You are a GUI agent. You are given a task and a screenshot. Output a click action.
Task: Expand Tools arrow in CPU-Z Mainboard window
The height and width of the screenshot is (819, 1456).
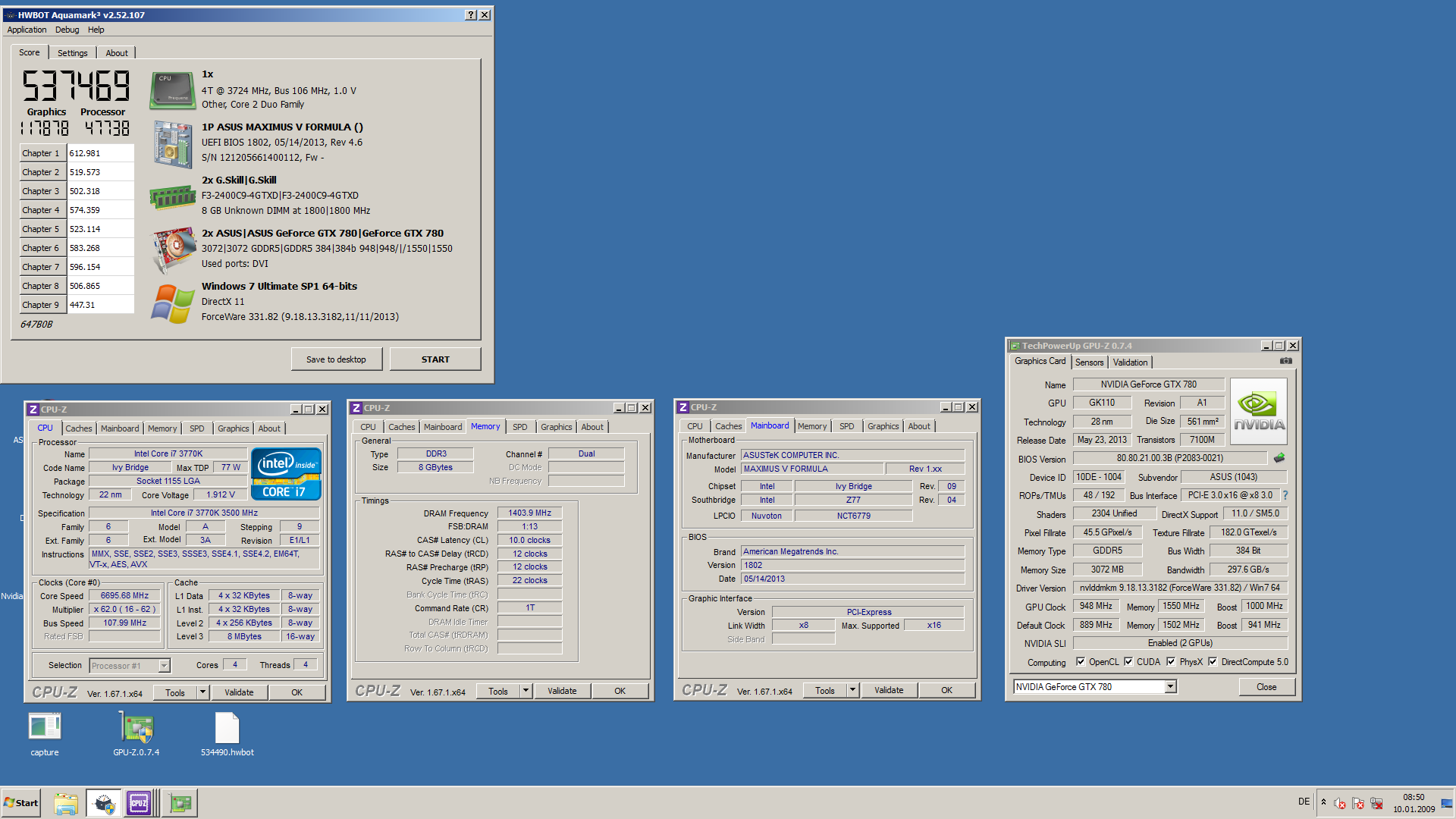[x=852, y=690]
